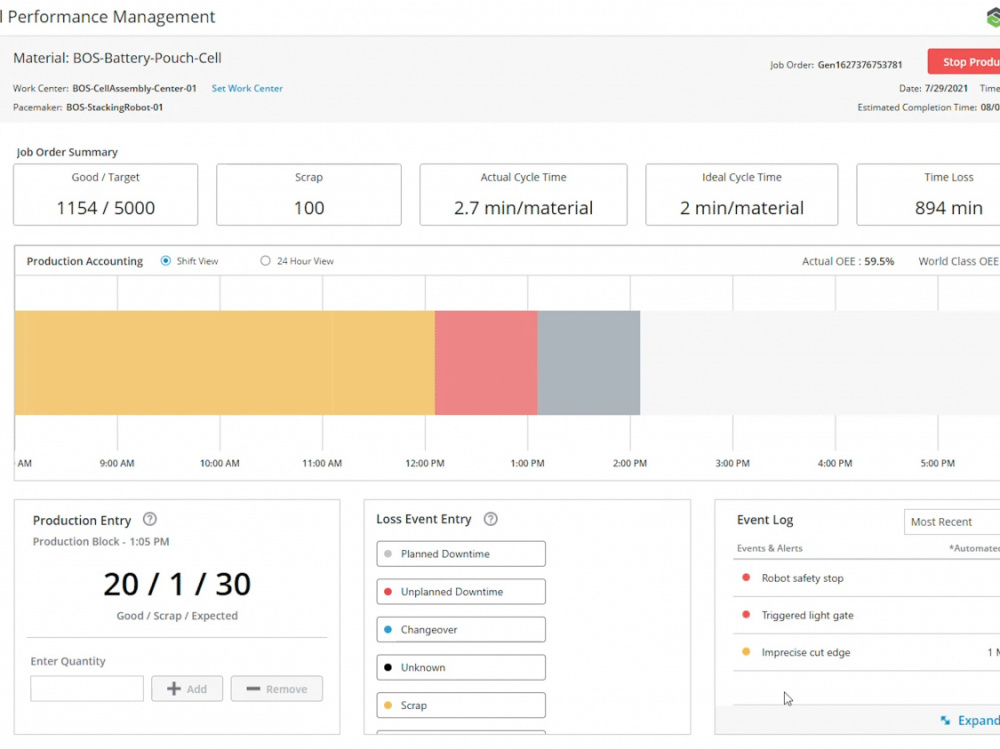Click the green logo icon at top right
Viewport: 1000px width, 749px height.
[x=993, y=17]
